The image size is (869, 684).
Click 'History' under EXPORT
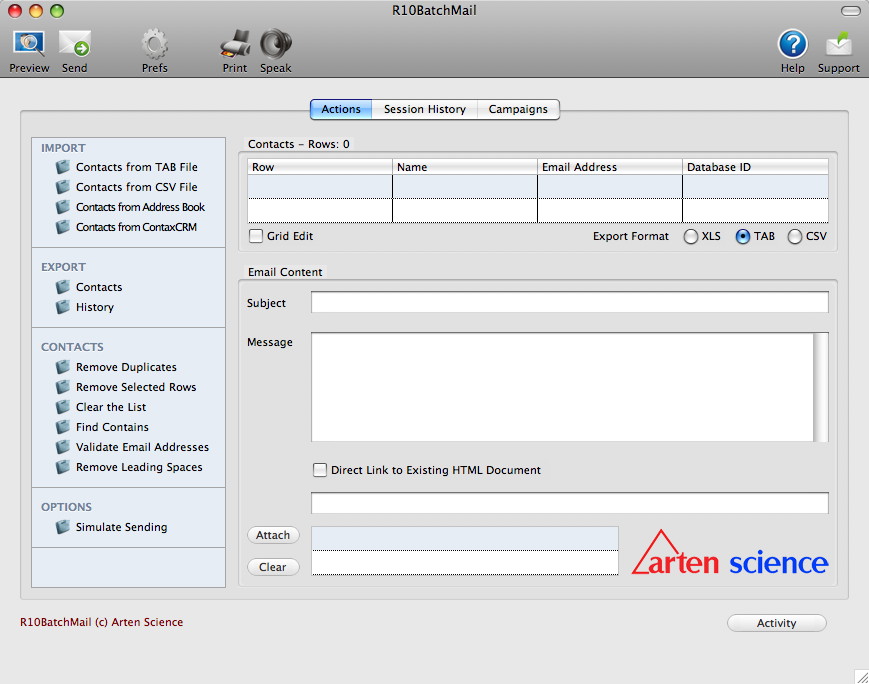(95, 307)
